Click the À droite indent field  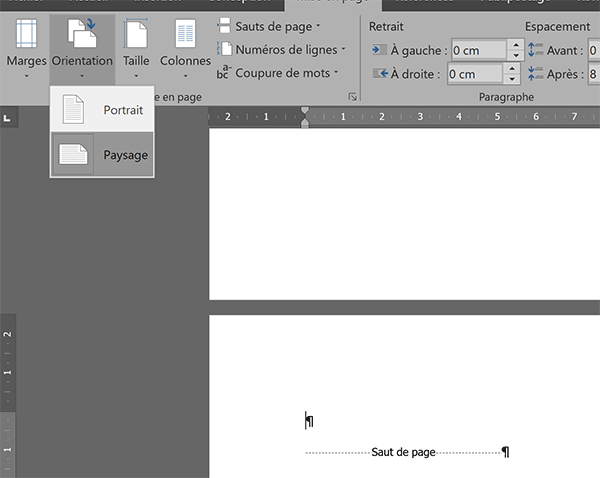pyautogui.click(x=475, y=74)
